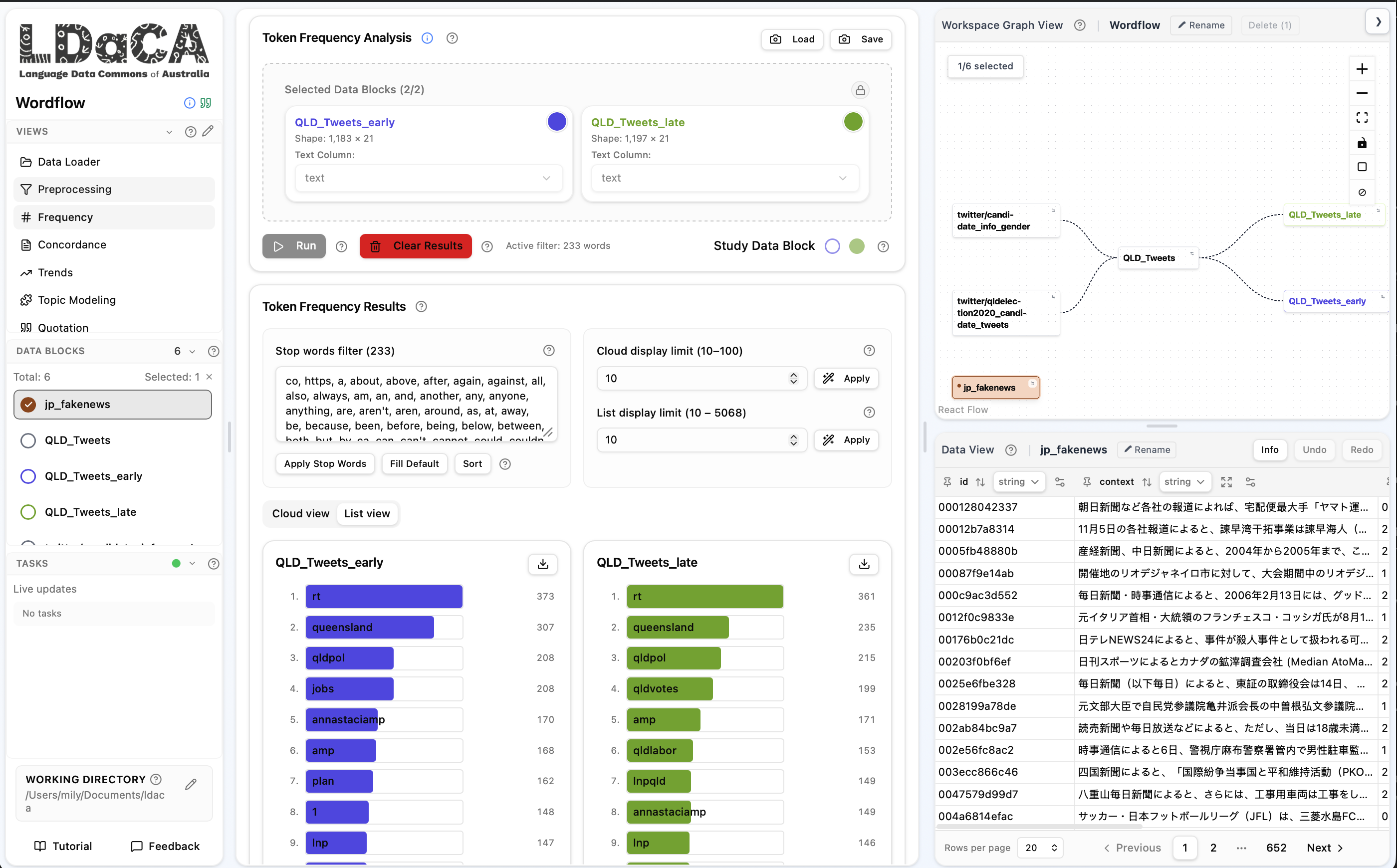Click the Clear Results button
Image resolution: width=1397 pixels, height=868 pixels.
pos(416,246)
